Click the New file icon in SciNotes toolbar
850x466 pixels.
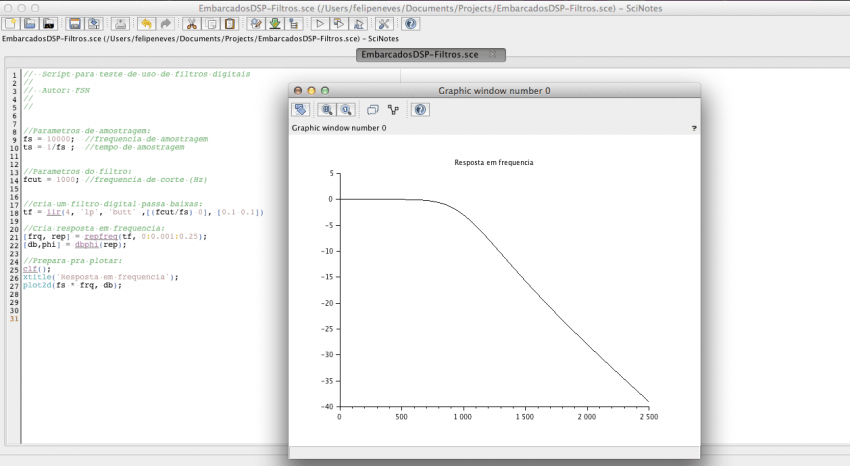(12, 24)
